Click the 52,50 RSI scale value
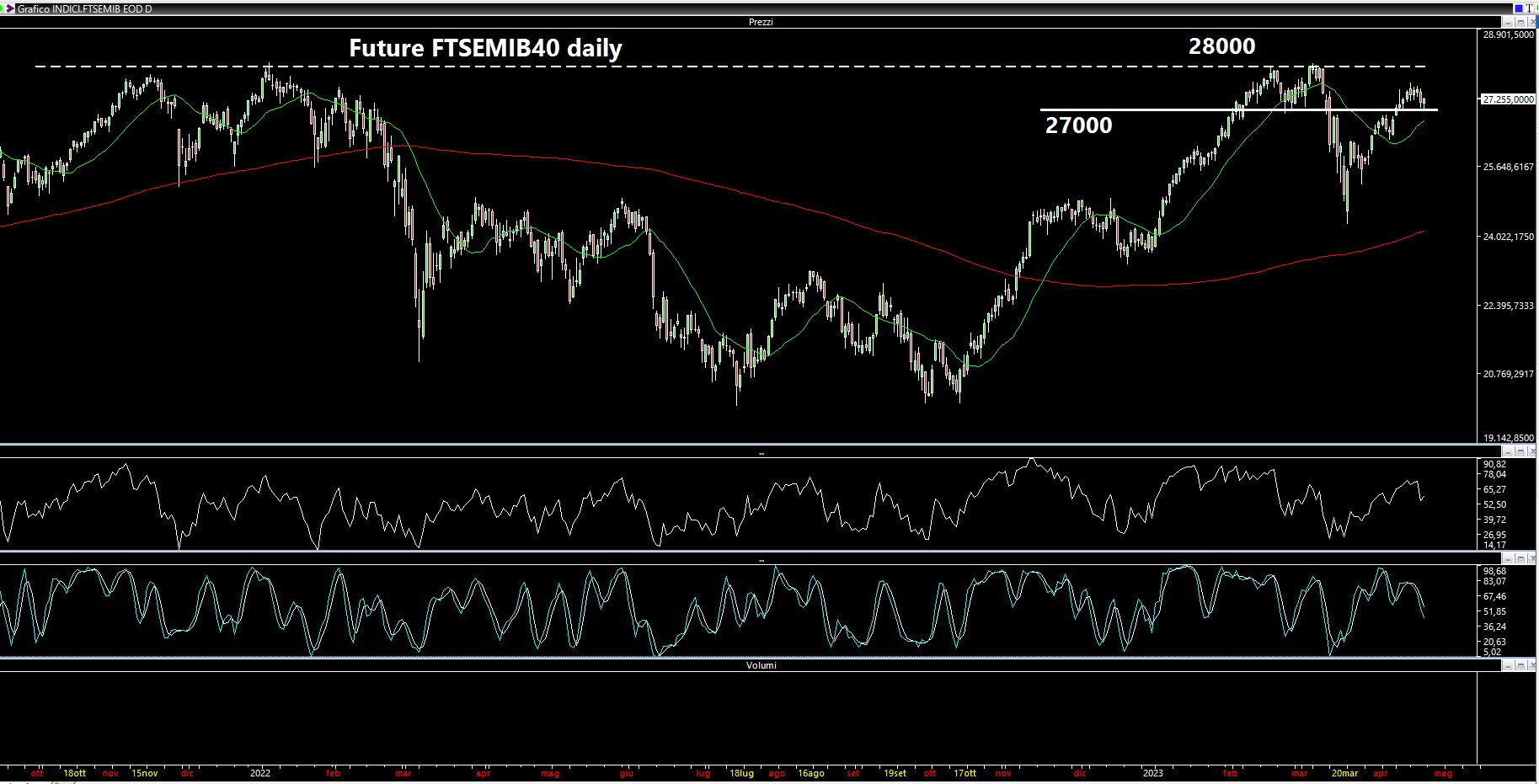 [x=1494, y=504]
